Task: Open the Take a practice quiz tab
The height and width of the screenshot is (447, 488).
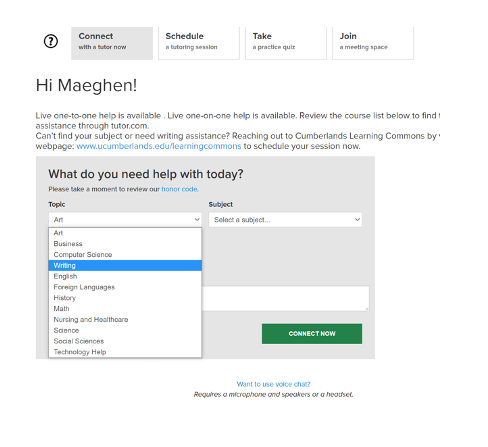Action: coord(286,43)
